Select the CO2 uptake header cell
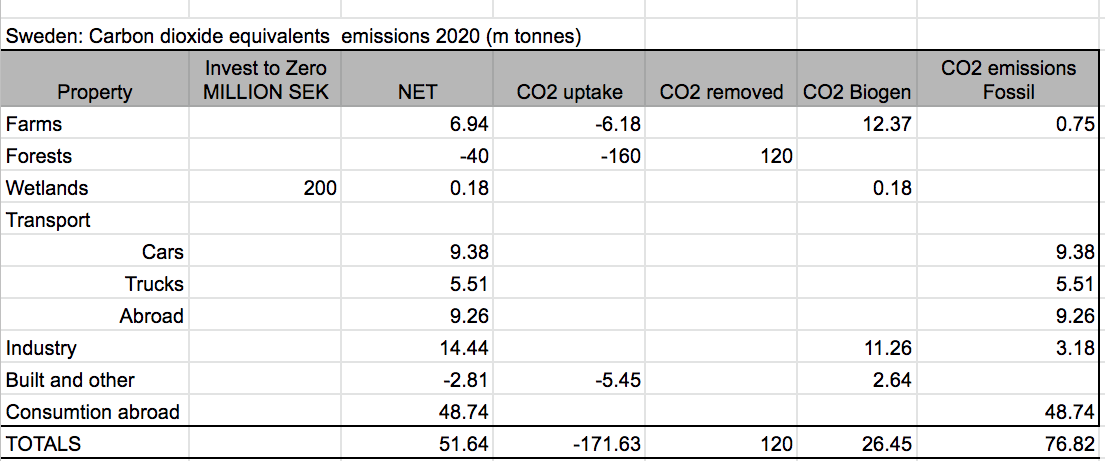The height and width of the screenshot is (461, 1105). (x=569, y=92)
